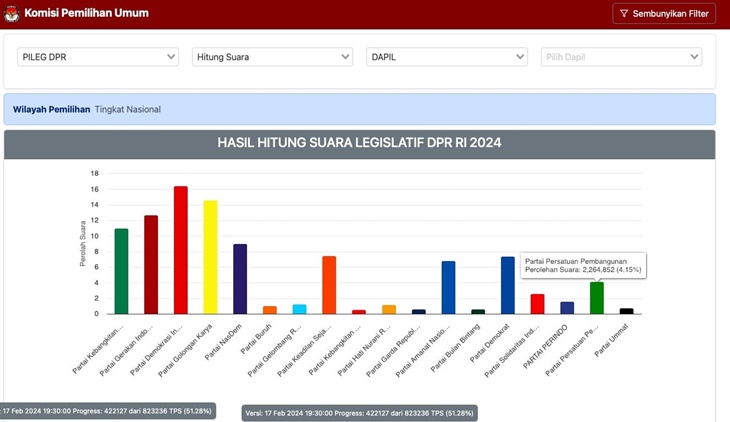Click the 'Partai Golongan Karya' axis label

[x=185, y=350]
